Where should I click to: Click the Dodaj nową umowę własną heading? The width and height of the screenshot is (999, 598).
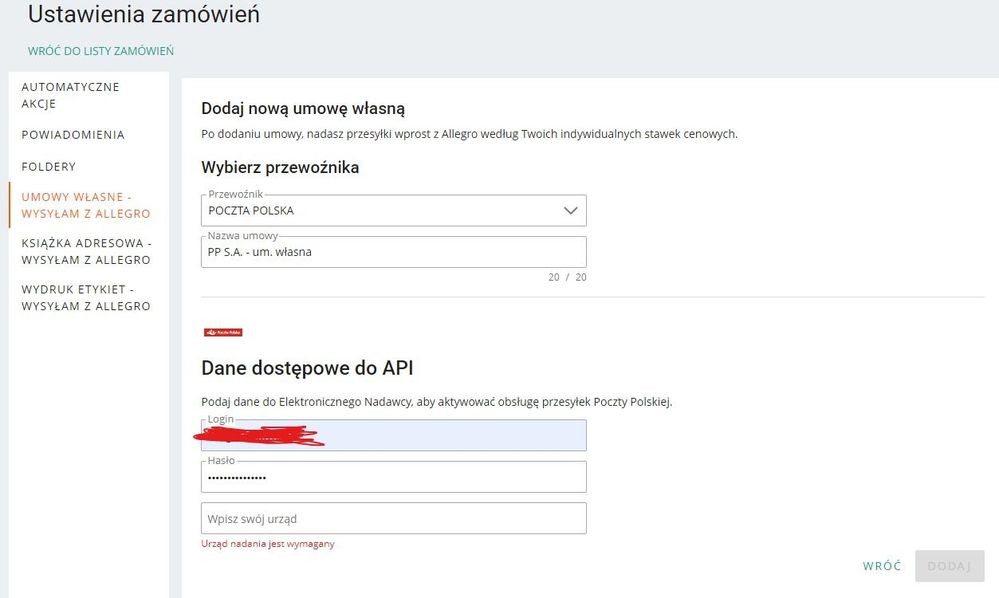(303, 108)
